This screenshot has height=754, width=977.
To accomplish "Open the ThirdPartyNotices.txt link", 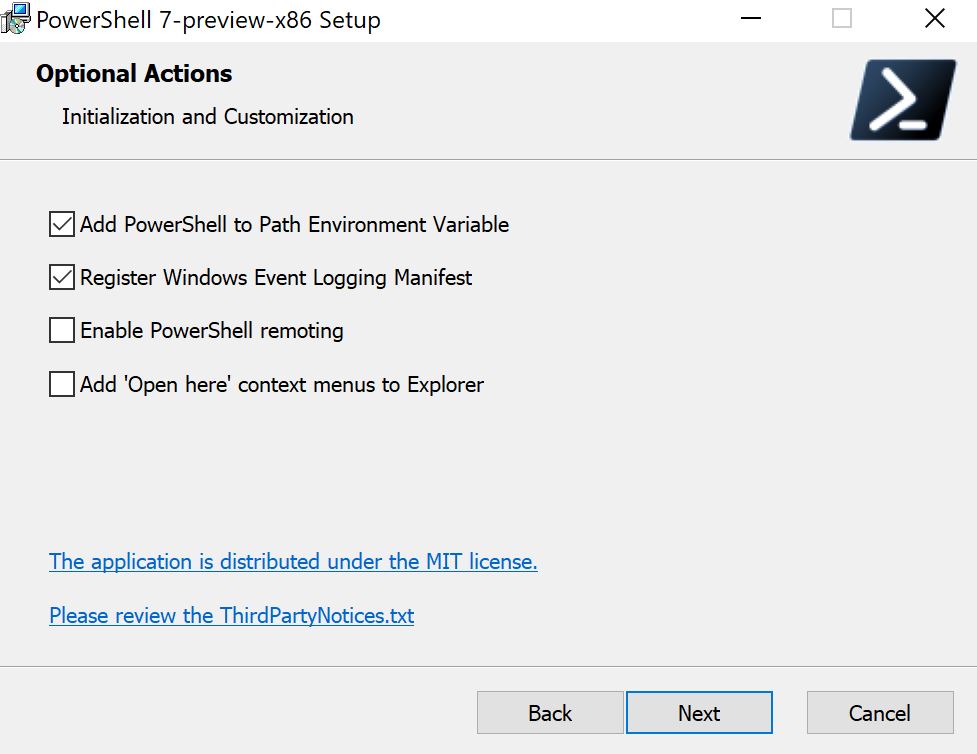I will tap(231, 616).
